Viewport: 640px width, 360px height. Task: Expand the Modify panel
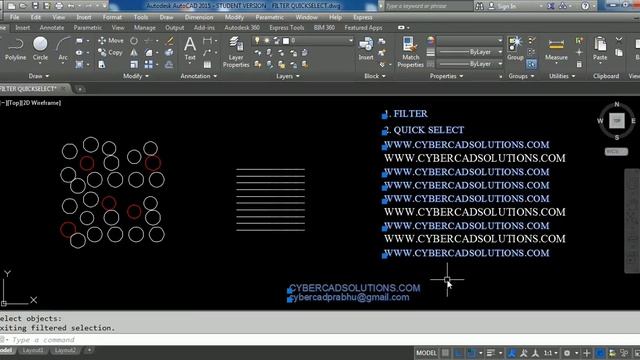[136, 76]
